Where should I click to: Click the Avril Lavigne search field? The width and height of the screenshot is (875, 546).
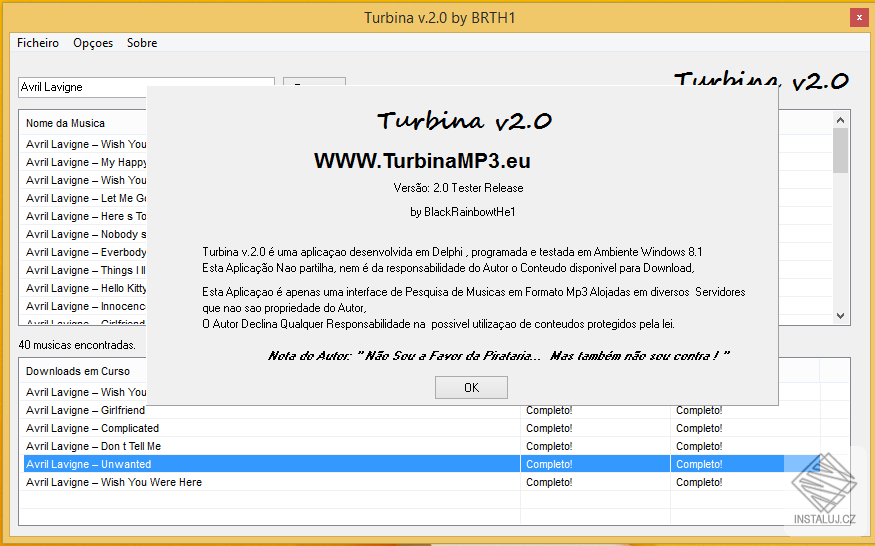tap(83, 87)
